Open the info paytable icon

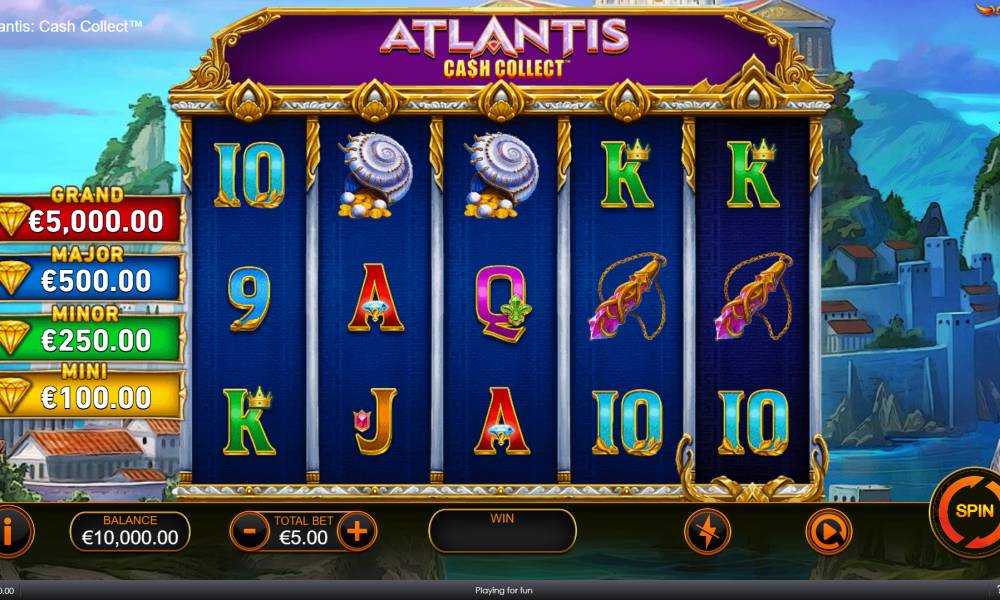pyautogui.click(x=11, y=531)
